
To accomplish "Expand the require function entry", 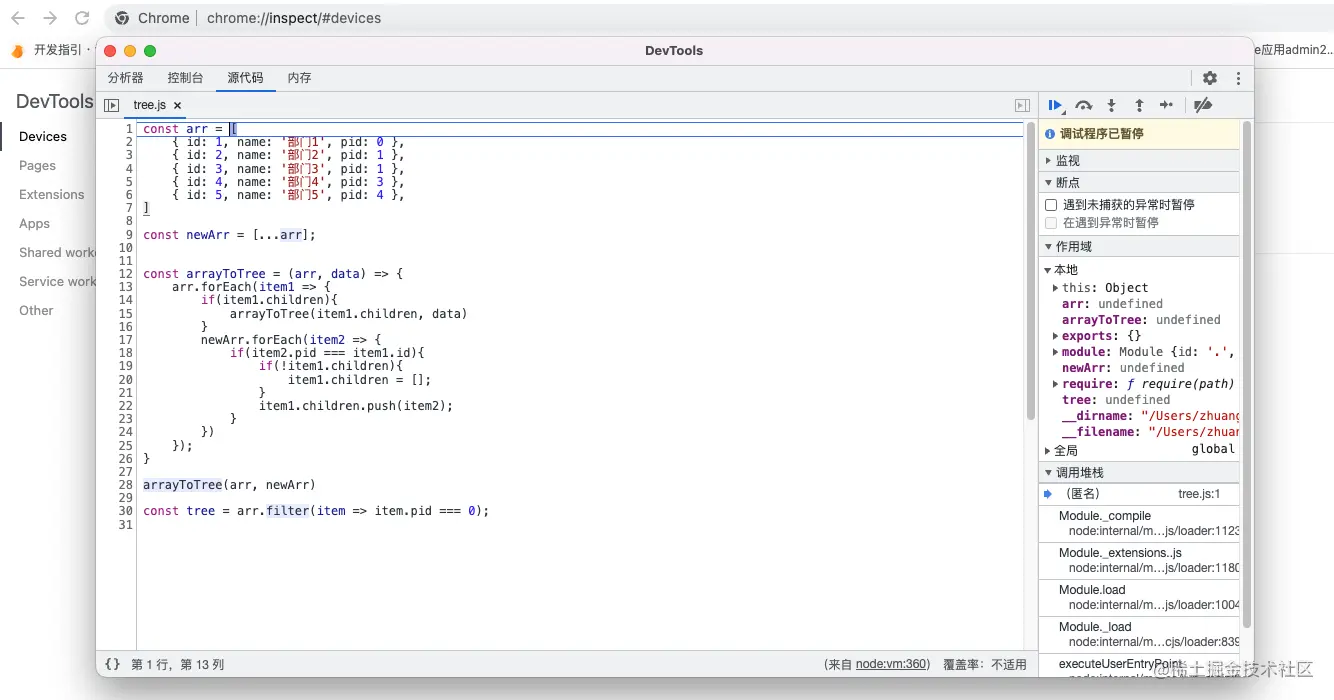I will [1056, 384].
